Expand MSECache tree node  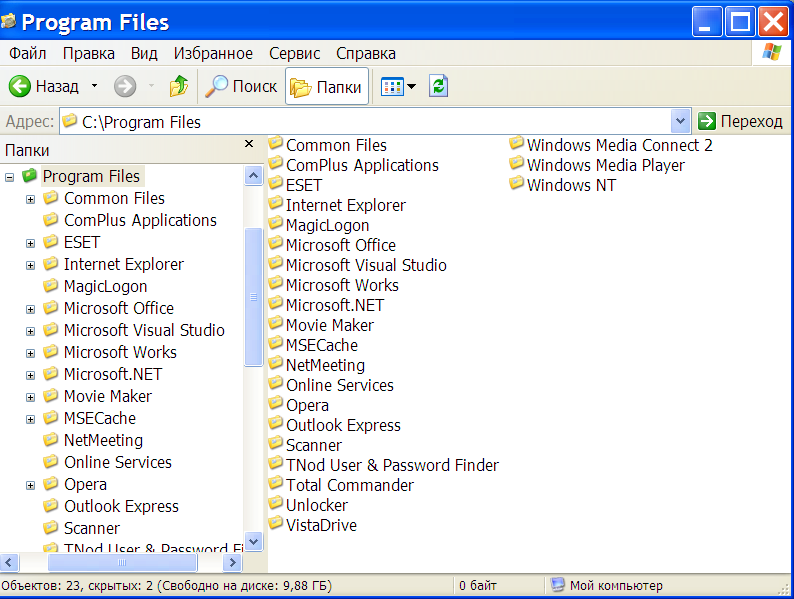(30, 419)
